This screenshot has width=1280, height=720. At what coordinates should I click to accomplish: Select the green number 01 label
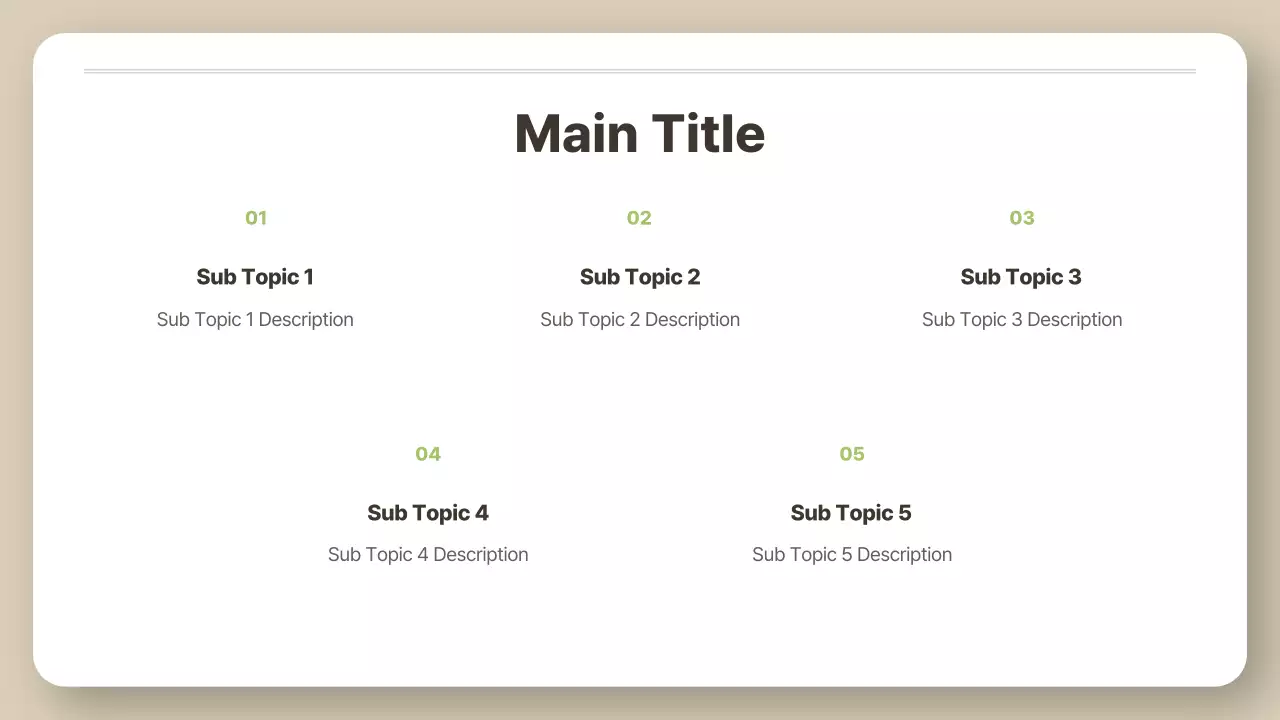256,218
